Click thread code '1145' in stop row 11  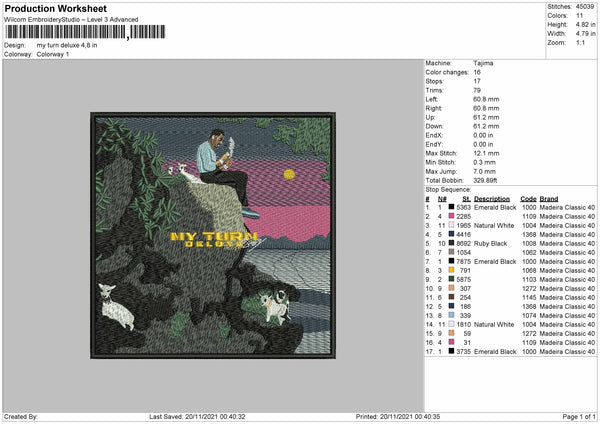point(529,297)
